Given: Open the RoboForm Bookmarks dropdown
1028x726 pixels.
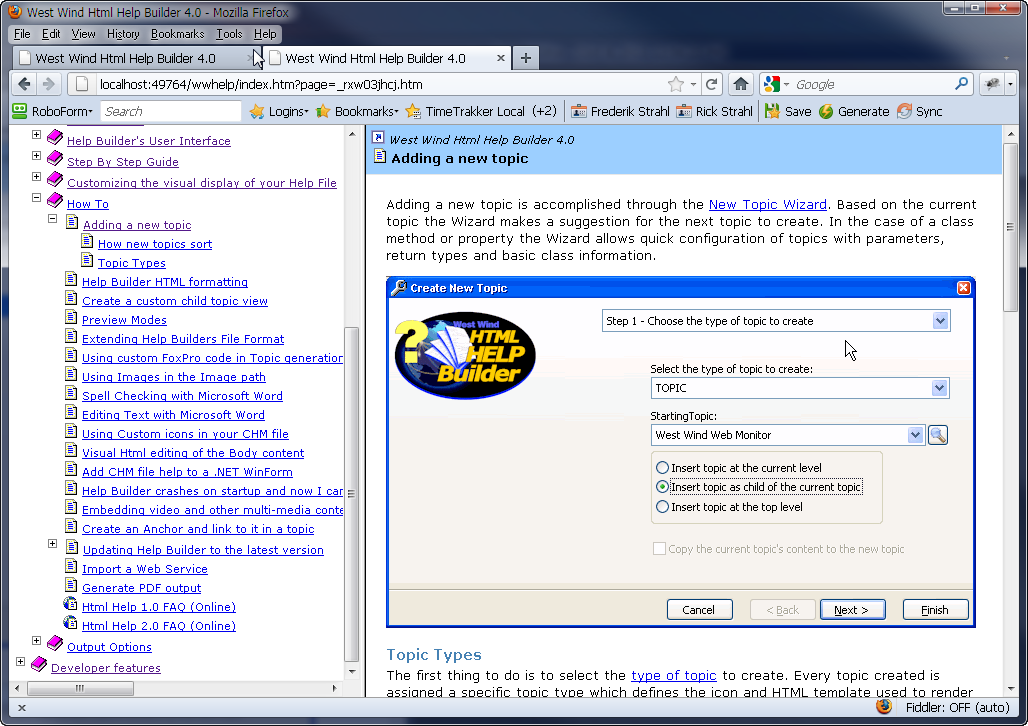Looking at the screenshot, I should pyautogui.click(x=357, y=111).
